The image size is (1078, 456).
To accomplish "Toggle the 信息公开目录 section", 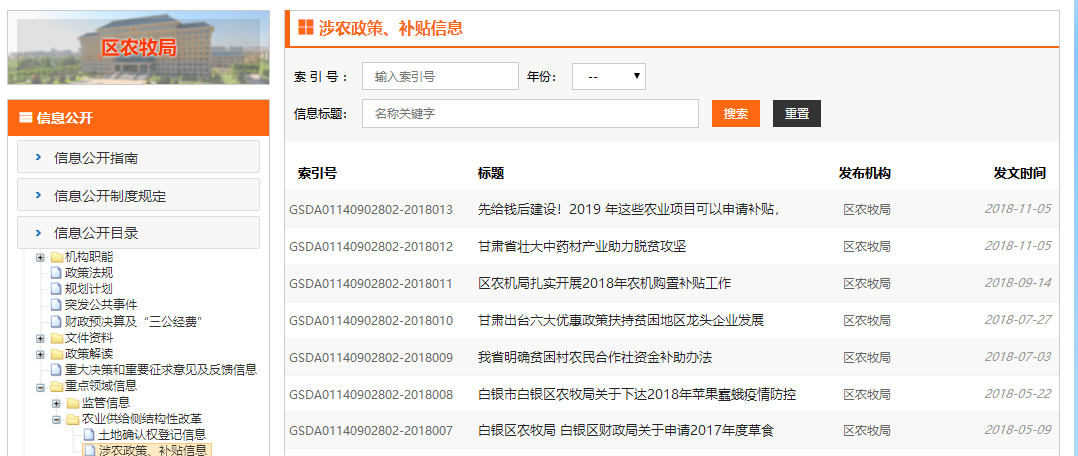I will tap(138, 233).
